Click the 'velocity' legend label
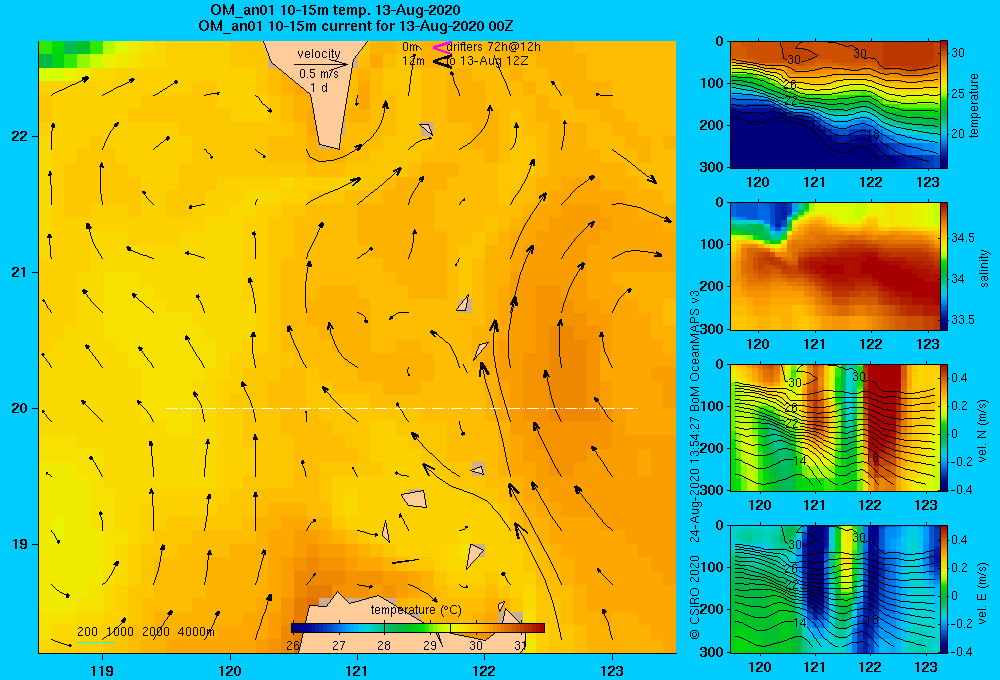 point(318,54)
